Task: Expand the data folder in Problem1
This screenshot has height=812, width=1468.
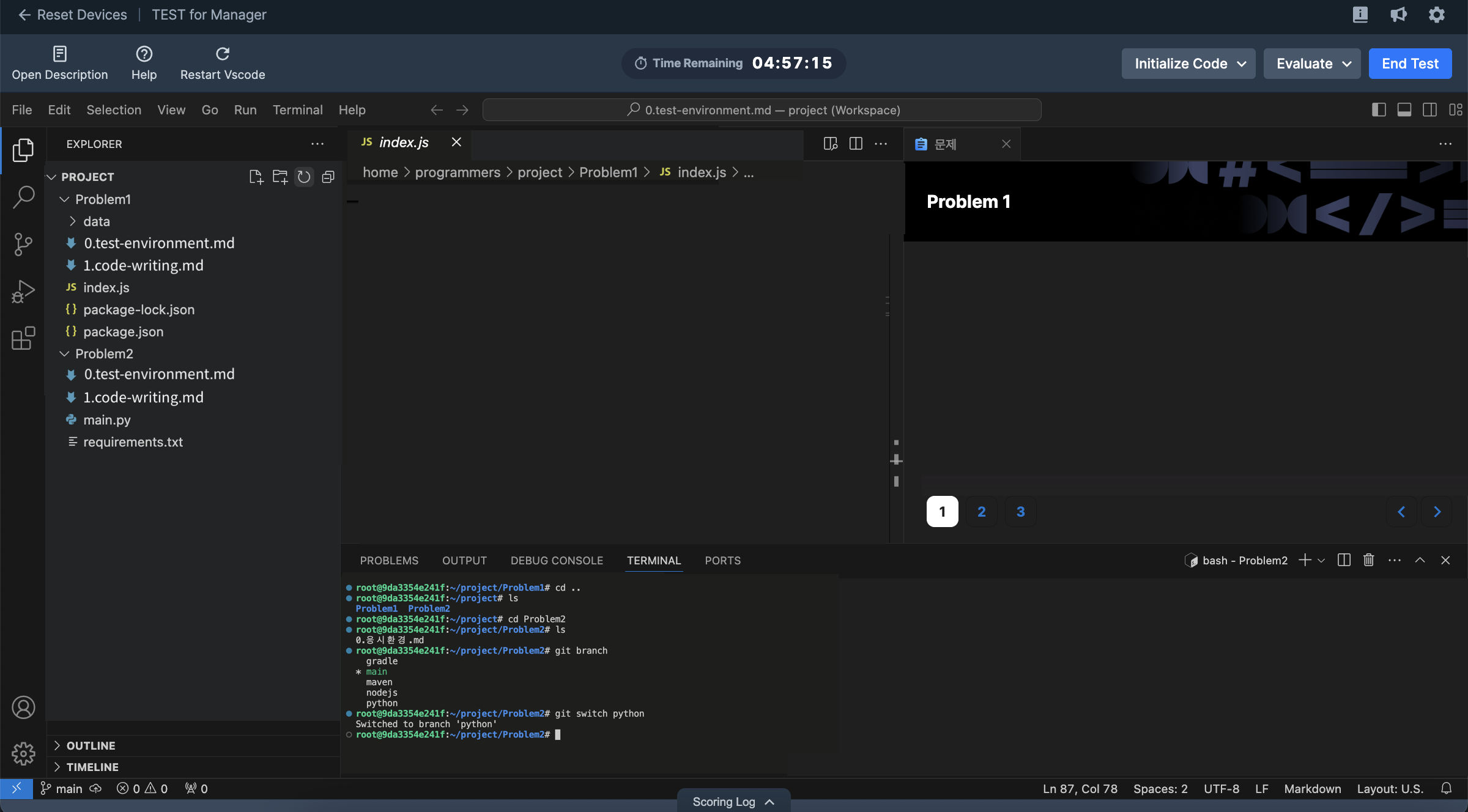Action: pyautogui.click(x=96, y=221)
